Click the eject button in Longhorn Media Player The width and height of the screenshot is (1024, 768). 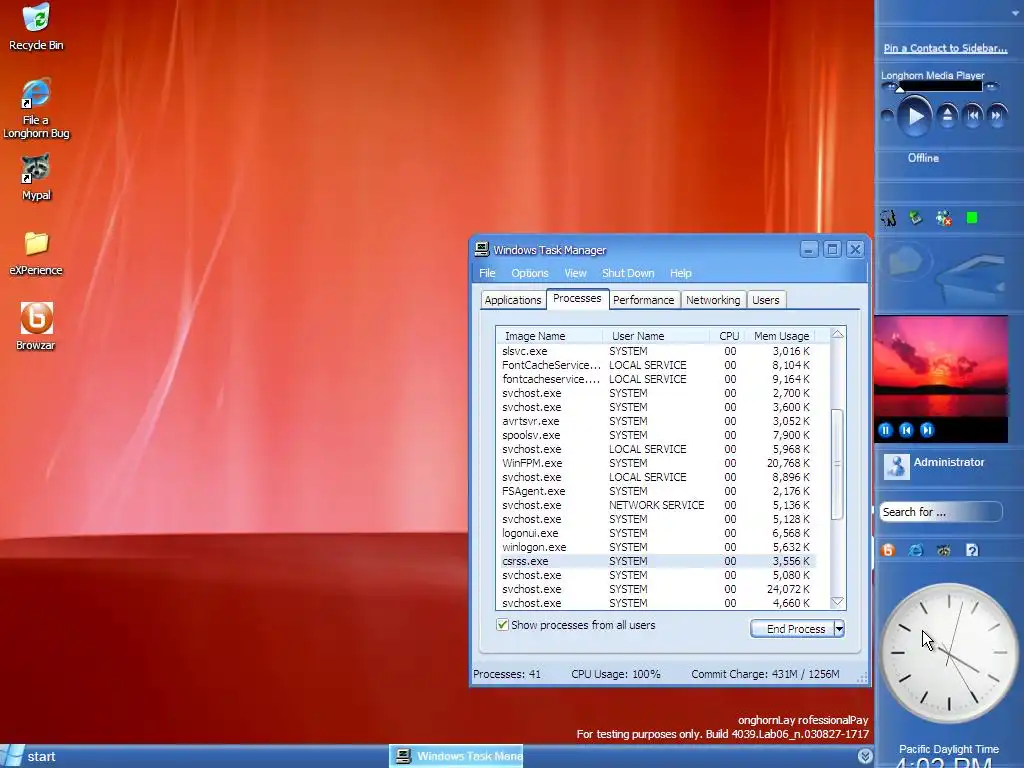point(947,116)
